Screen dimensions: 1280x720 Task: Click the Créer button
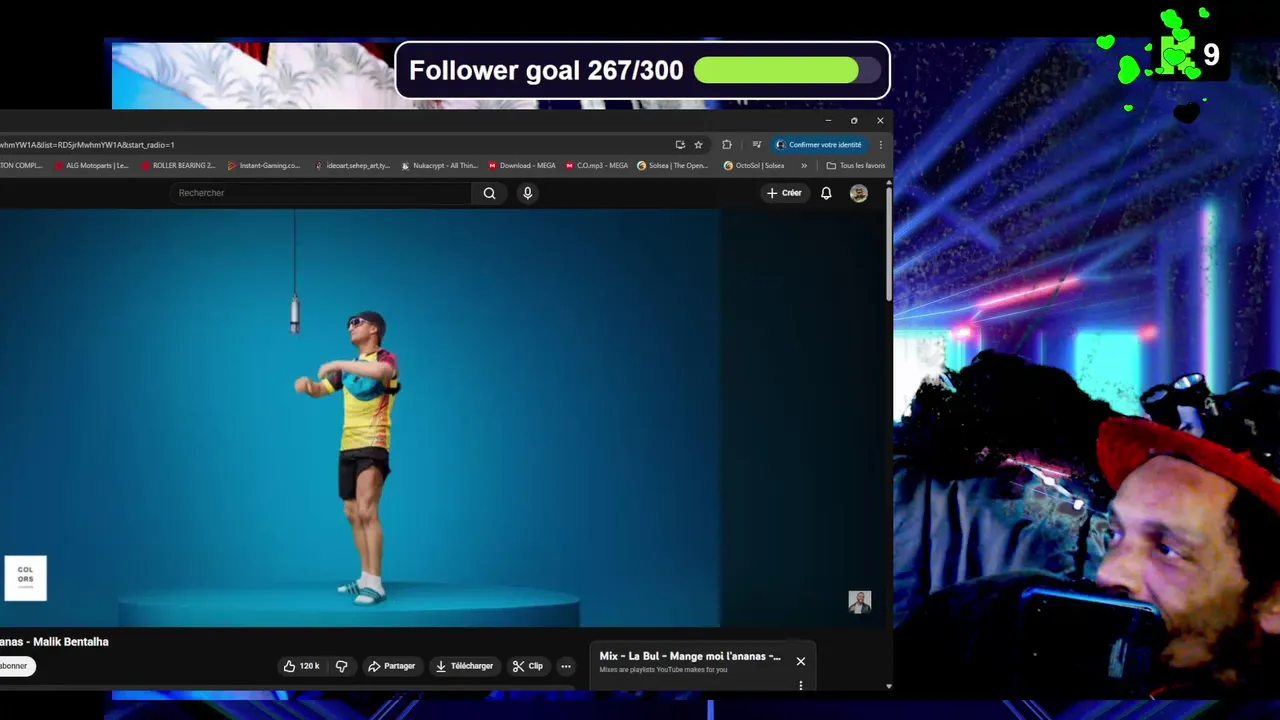(x=784, y=193)
